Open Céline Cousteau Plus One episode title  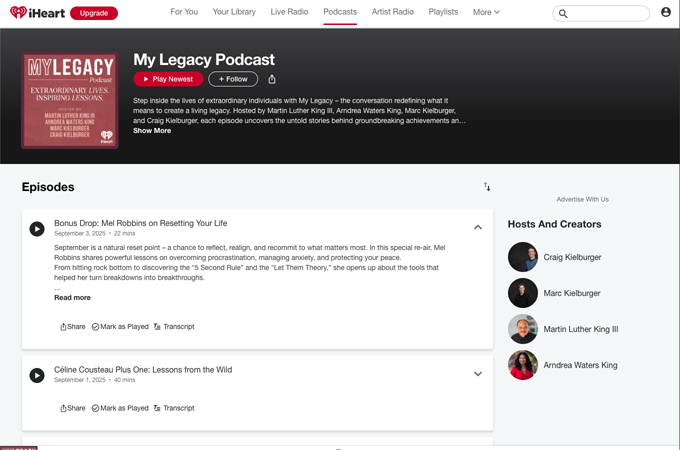143,370
